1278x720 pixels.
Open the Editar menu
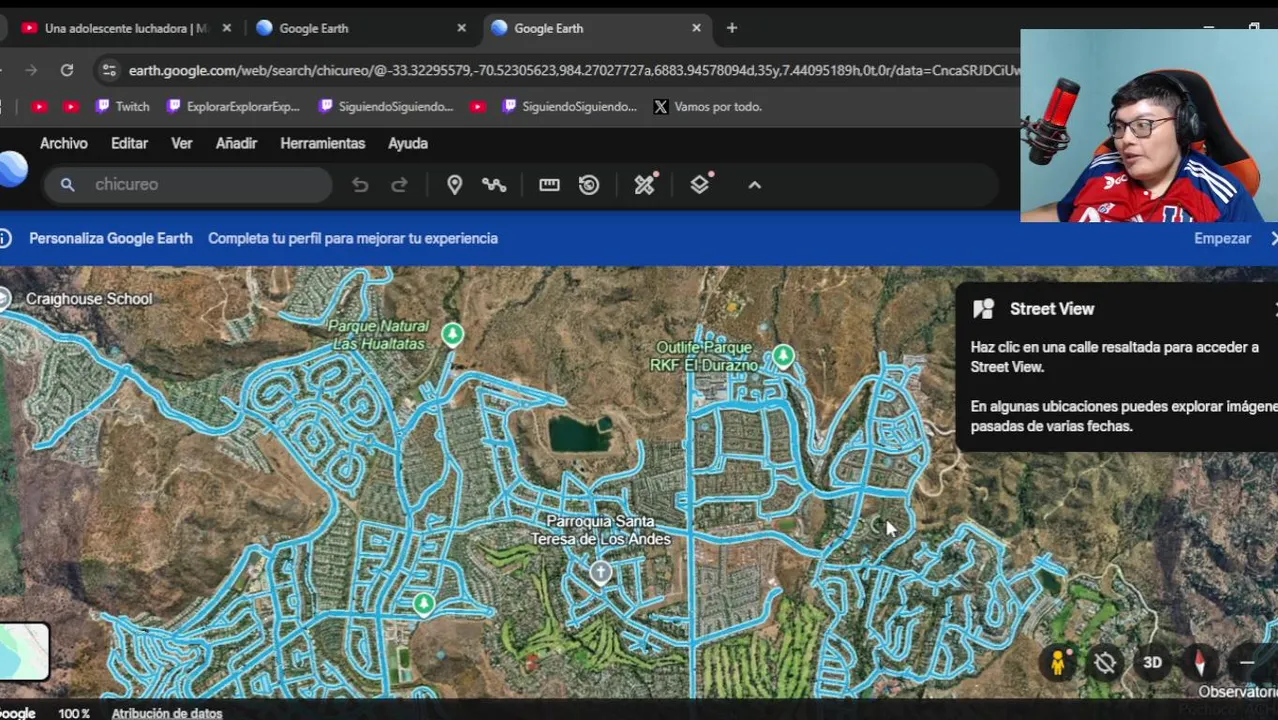[129, 143]
